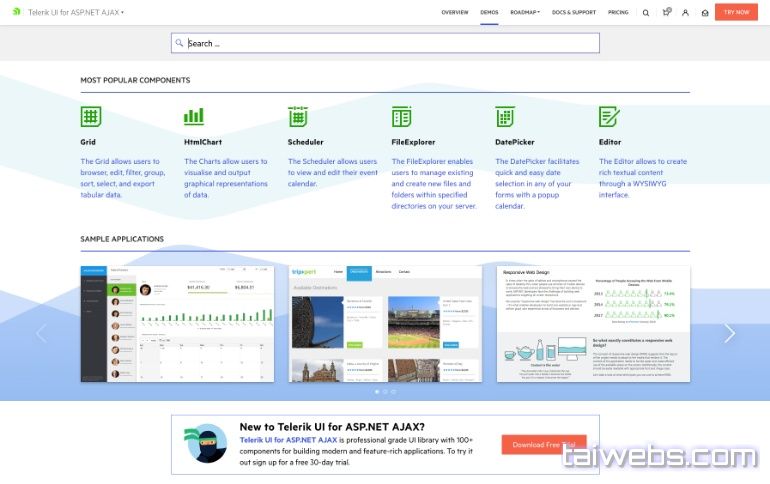Expand the Roadmap menu dropdown
Screen dimensions: 770x484
pyautogui.click(x=525, y=12)
